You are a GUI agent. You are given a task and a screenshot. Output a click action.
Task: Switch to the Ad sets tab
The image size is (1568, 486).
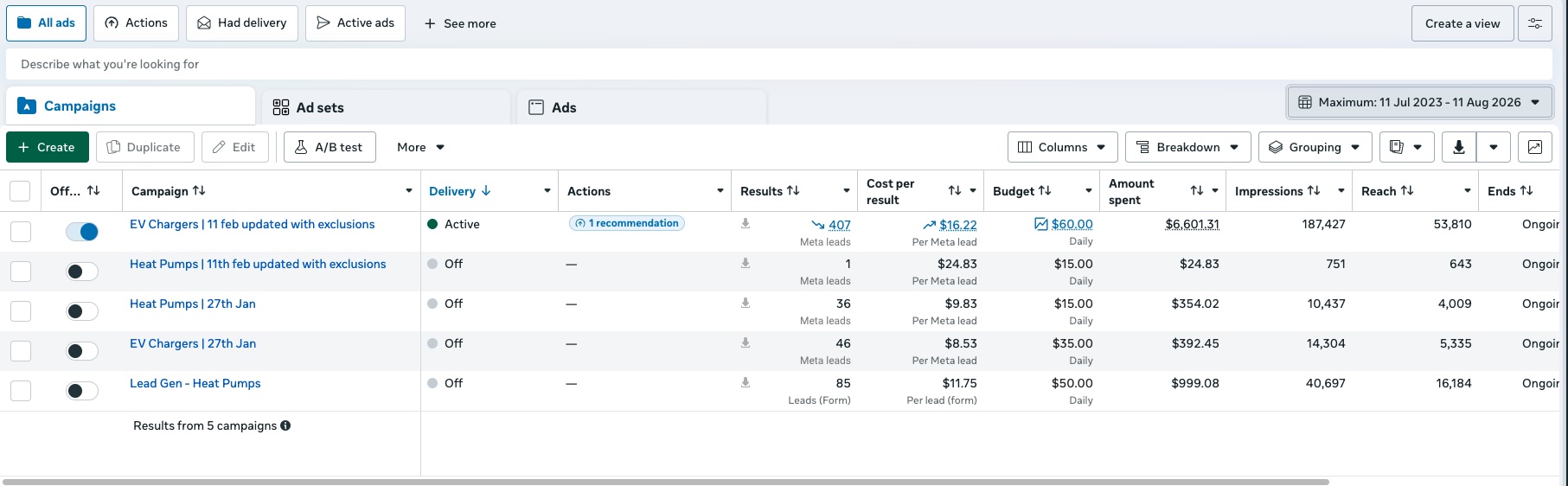coord(385,107)
